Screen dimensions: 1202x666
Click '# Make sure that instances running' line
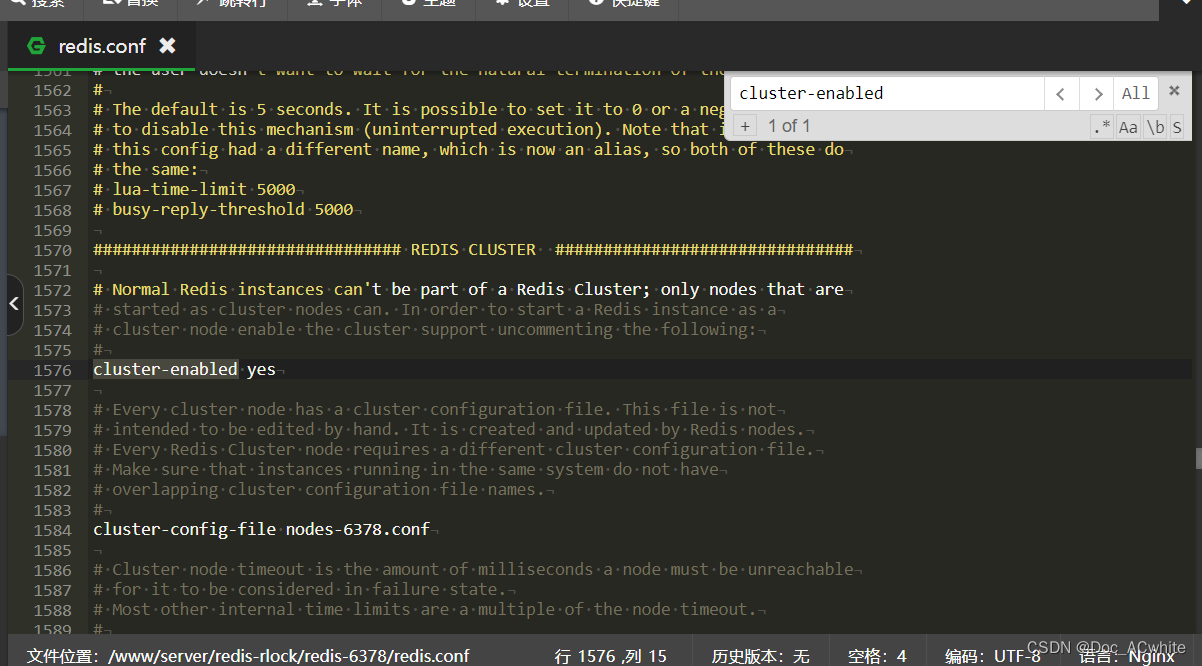click(x=406, y=470)
